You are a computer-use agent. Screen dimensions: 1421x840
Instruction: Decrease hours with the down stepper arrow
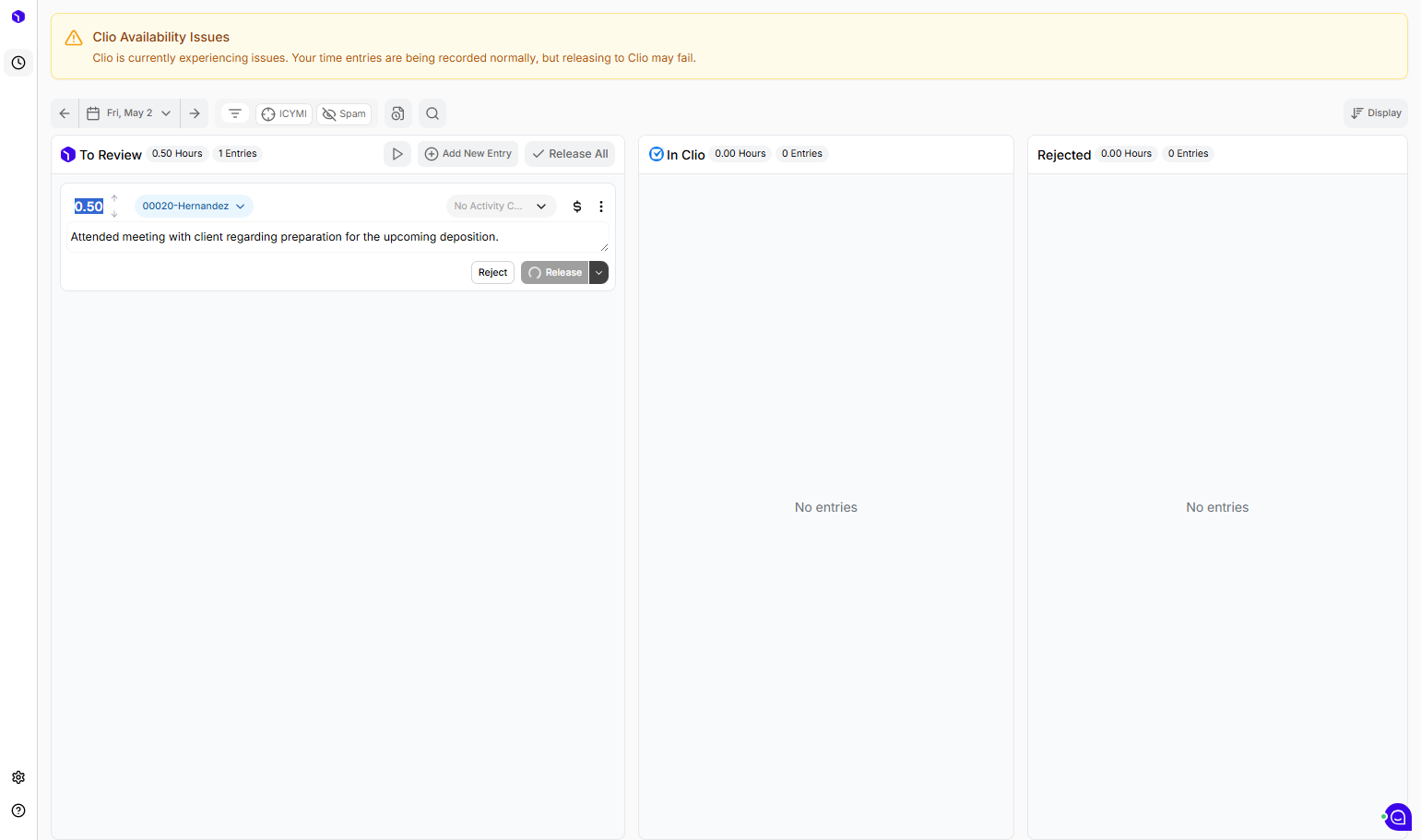tap(114, 214)
